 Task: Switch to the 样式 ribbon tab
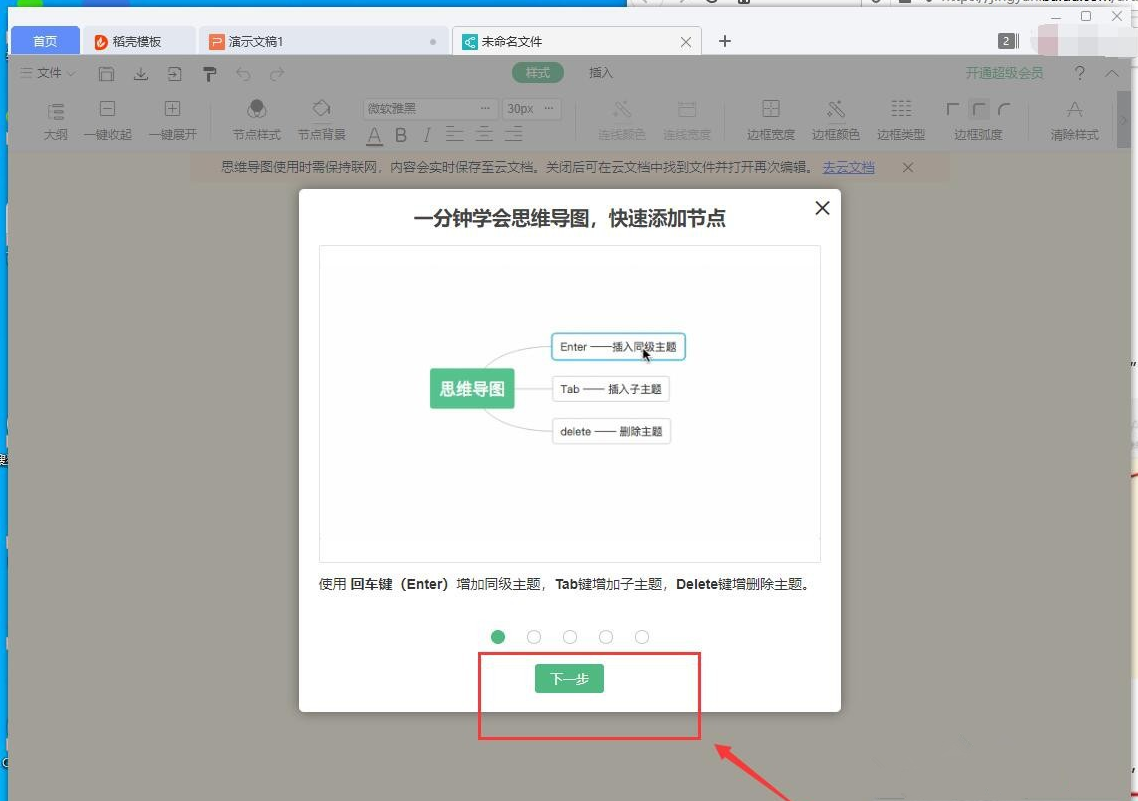click(x=537, y=73)
